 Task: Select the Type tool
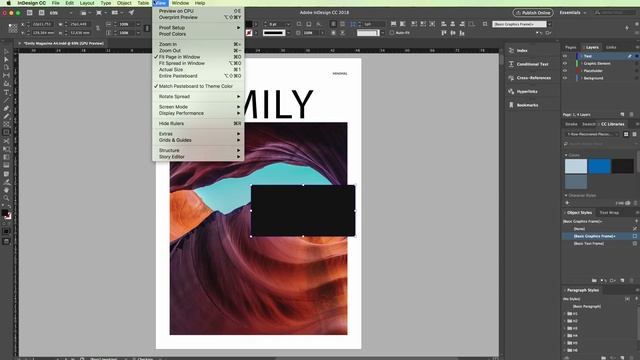6,92
